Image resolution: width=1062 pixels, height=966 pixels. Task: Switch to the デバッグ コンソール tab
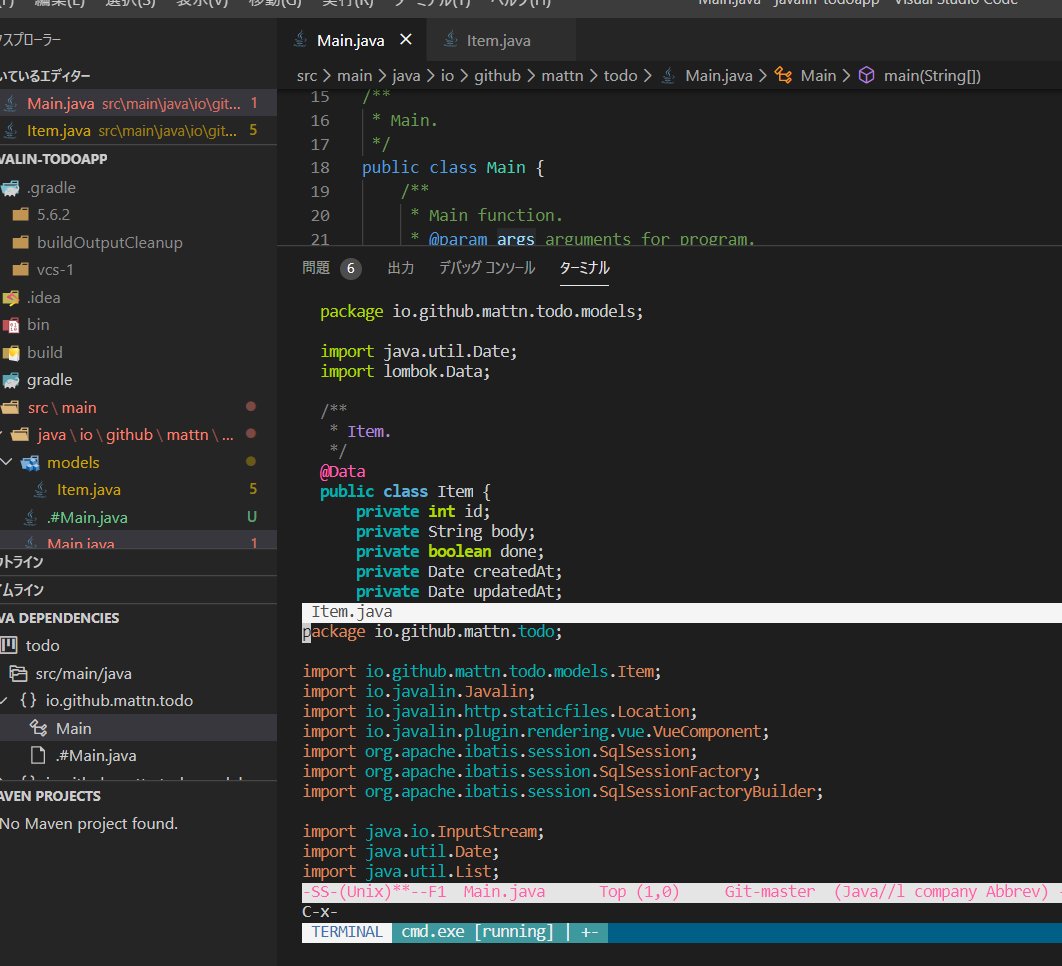487,268
